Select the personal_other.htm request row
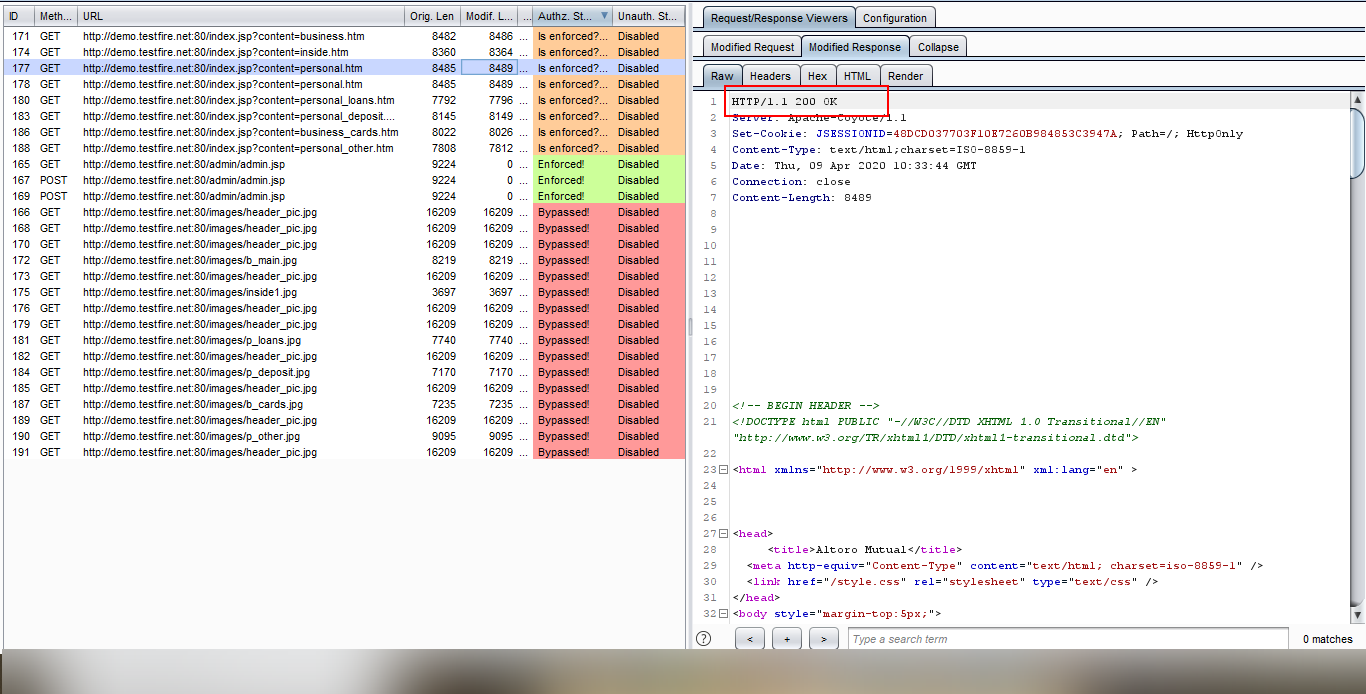The width and height of the screenshot is (1366, 694). [x=345, y=148]
